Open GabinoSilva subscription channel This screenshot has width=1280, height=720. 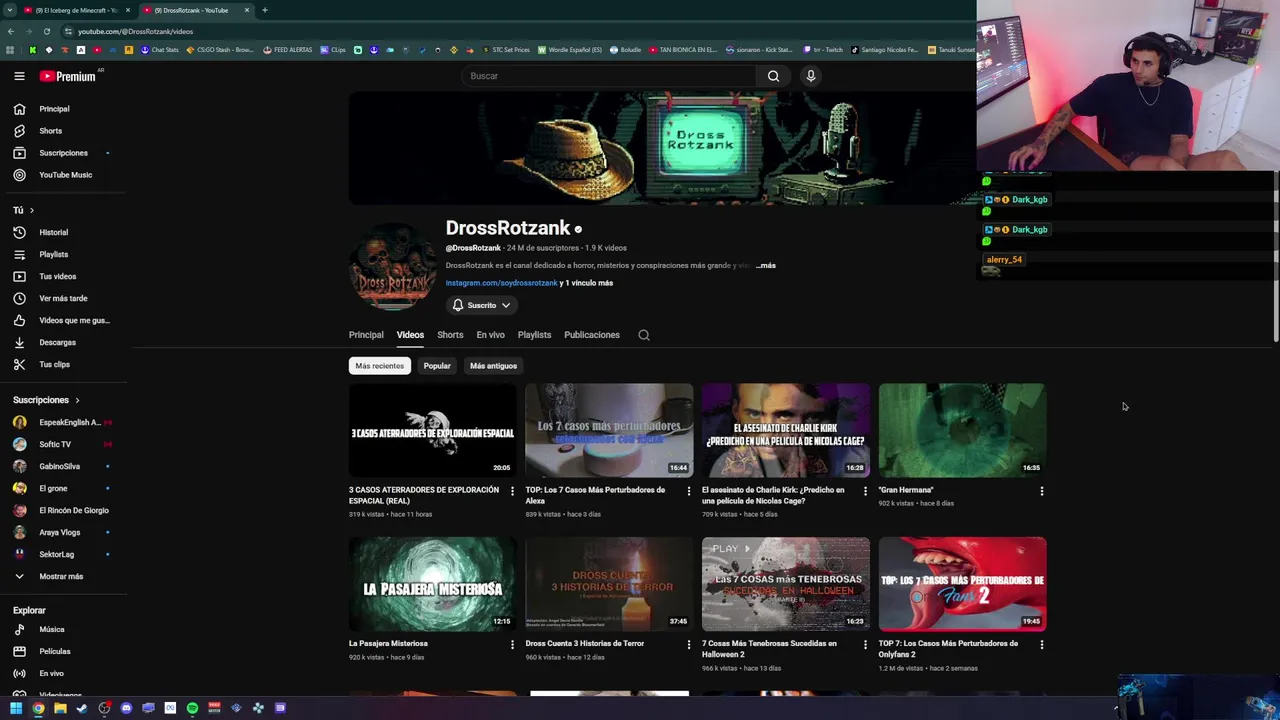coord(59,466)
